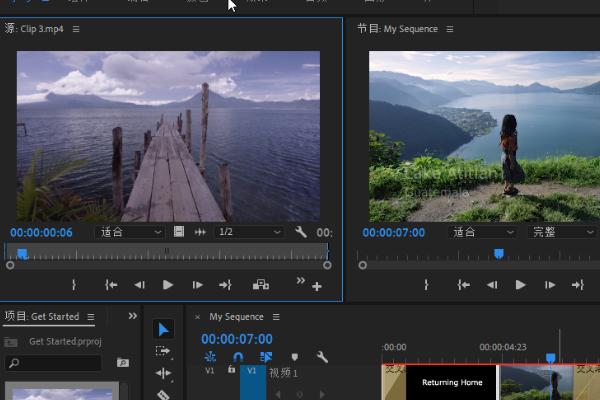Click the Get Started.prproj project entry
The image size is (600, 400).
coord(65,341)
